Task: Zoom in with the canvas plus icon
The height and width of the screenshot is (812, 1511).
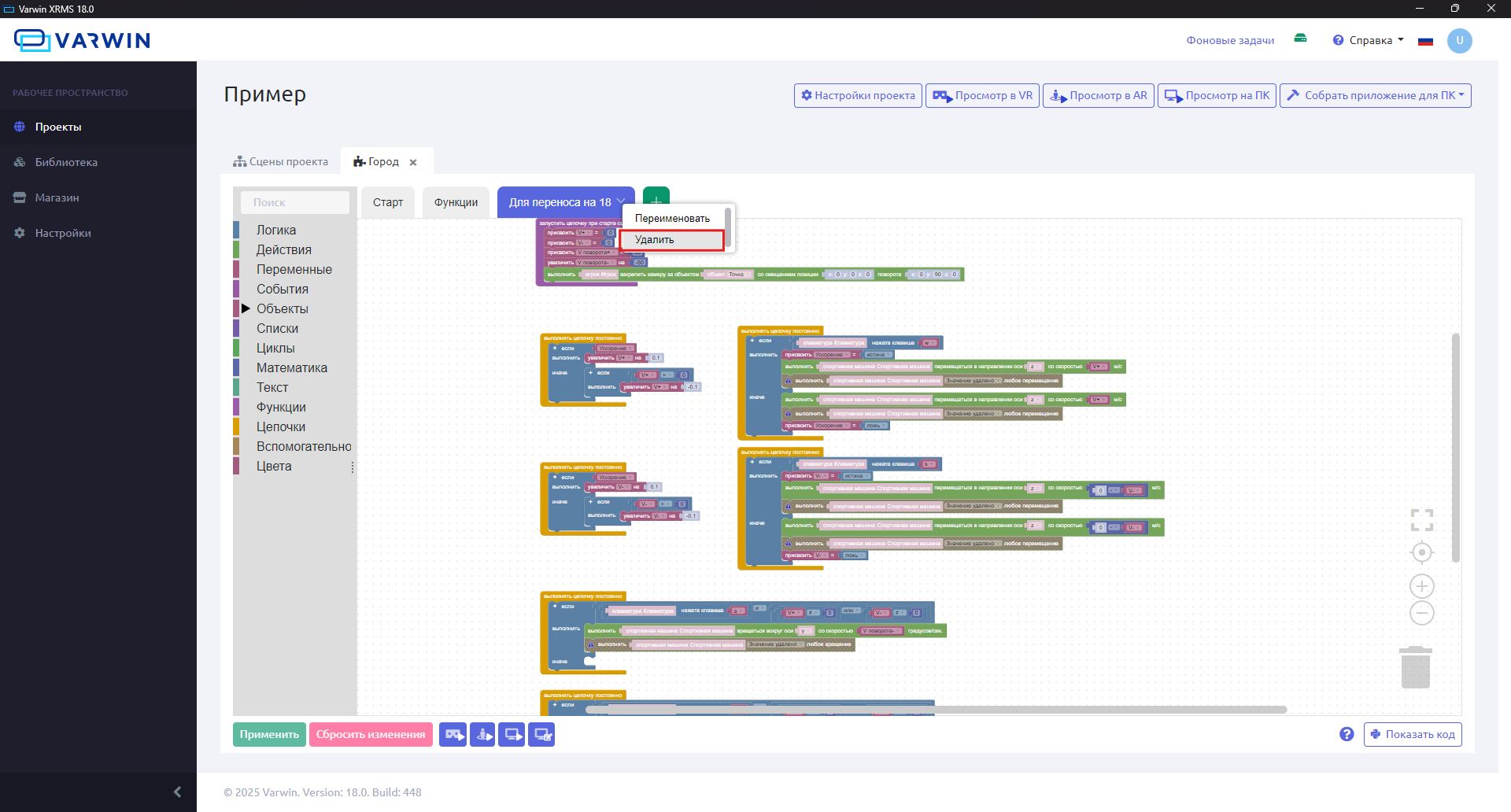Action: click(x=1421, y=586)
